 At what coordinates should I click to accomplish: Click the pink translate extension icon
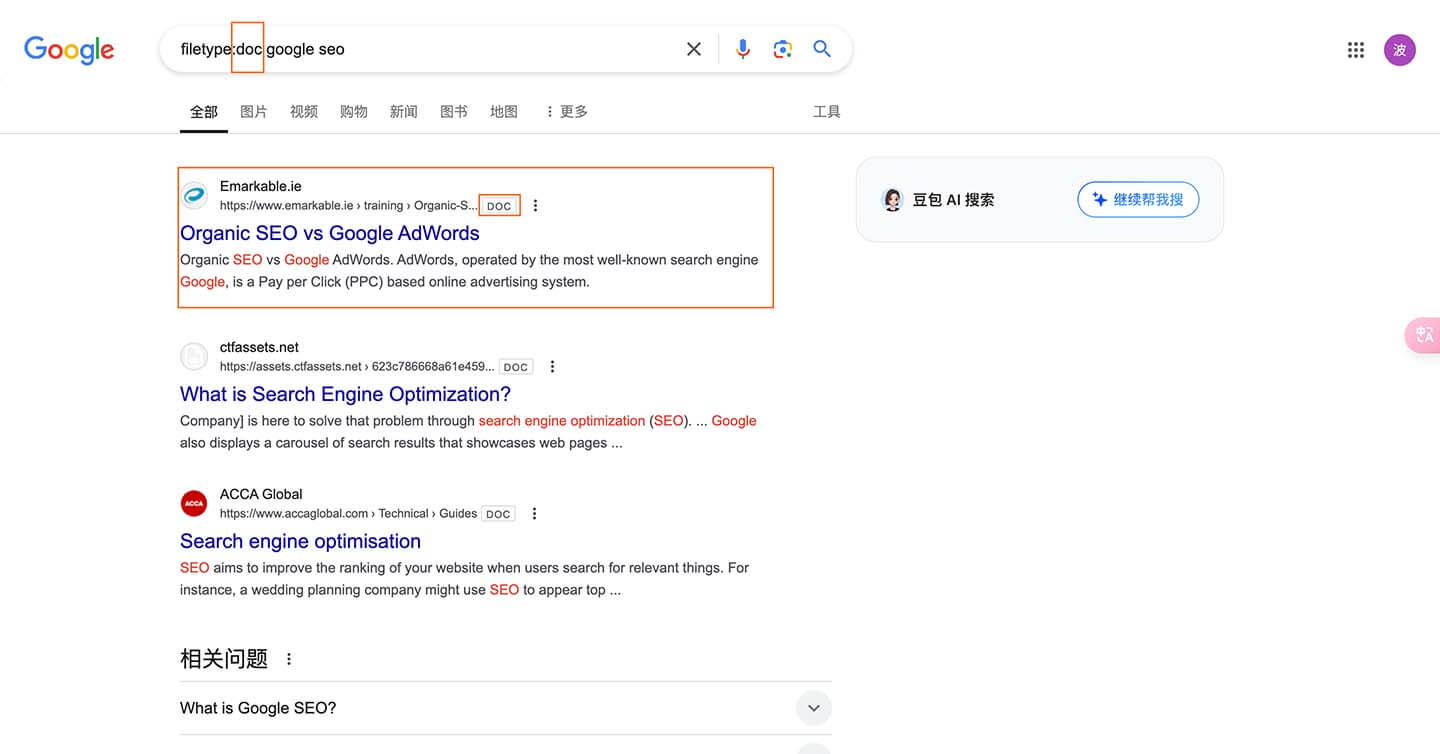1423,335
